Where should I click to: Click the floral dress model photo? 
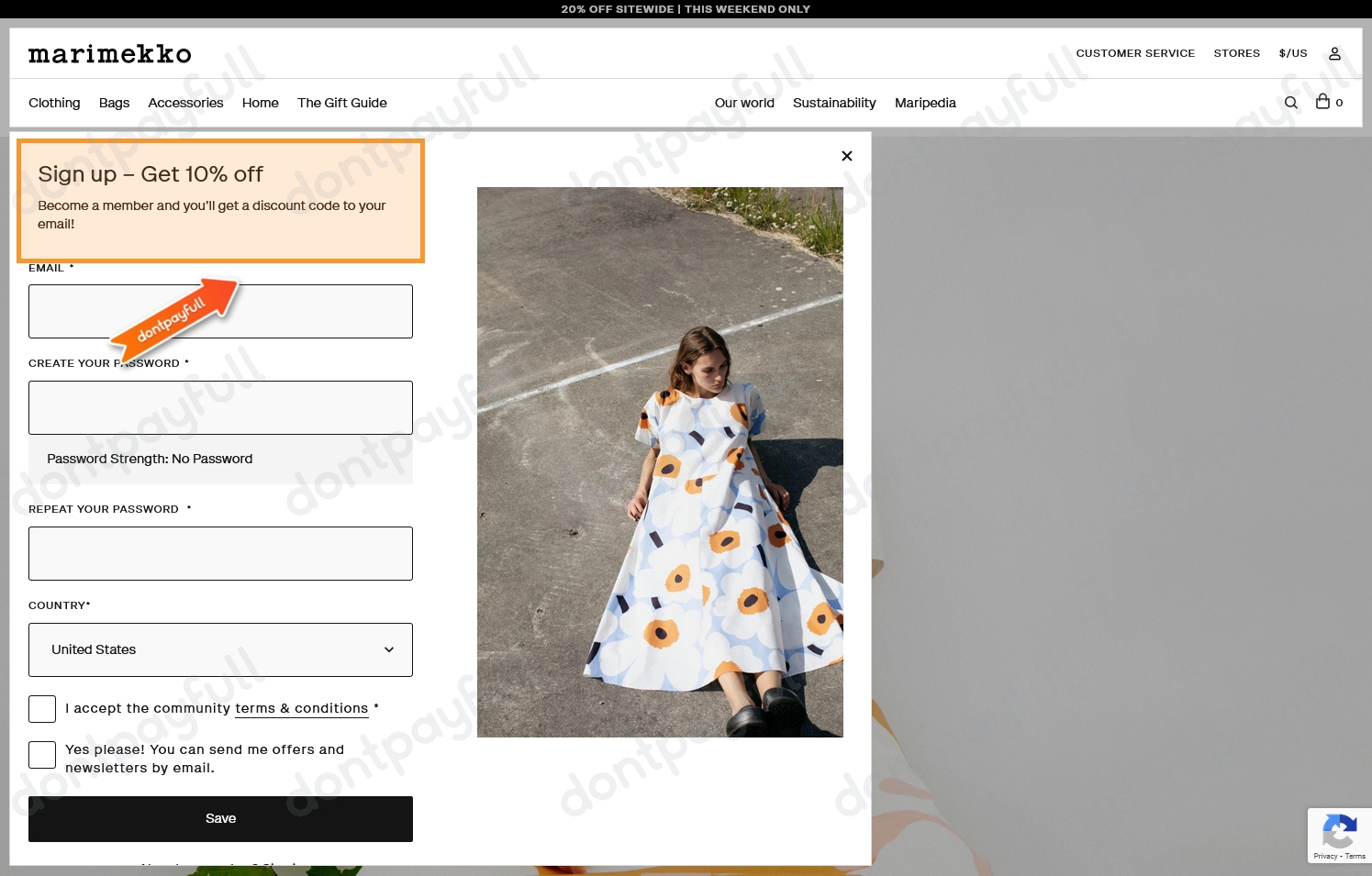click(x=660, y=462)
